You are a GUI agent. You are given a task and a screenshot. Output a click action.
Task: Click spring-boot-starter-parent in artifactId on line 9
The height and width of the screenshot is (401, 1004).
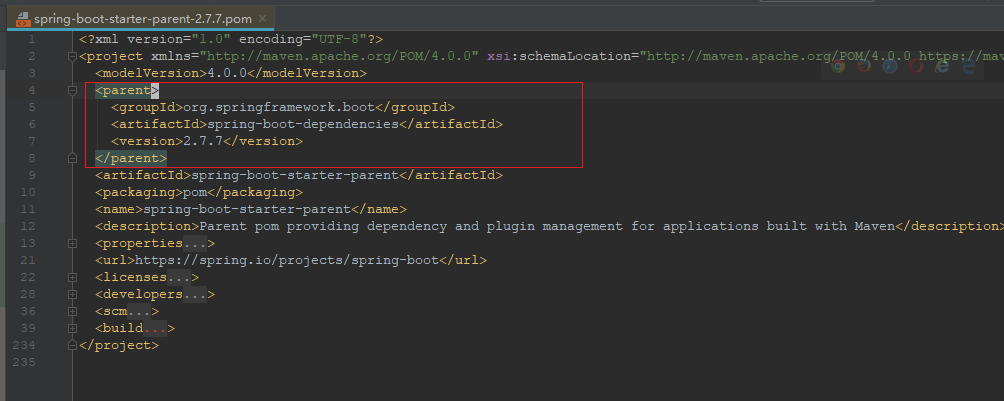(x=295, y=175)
